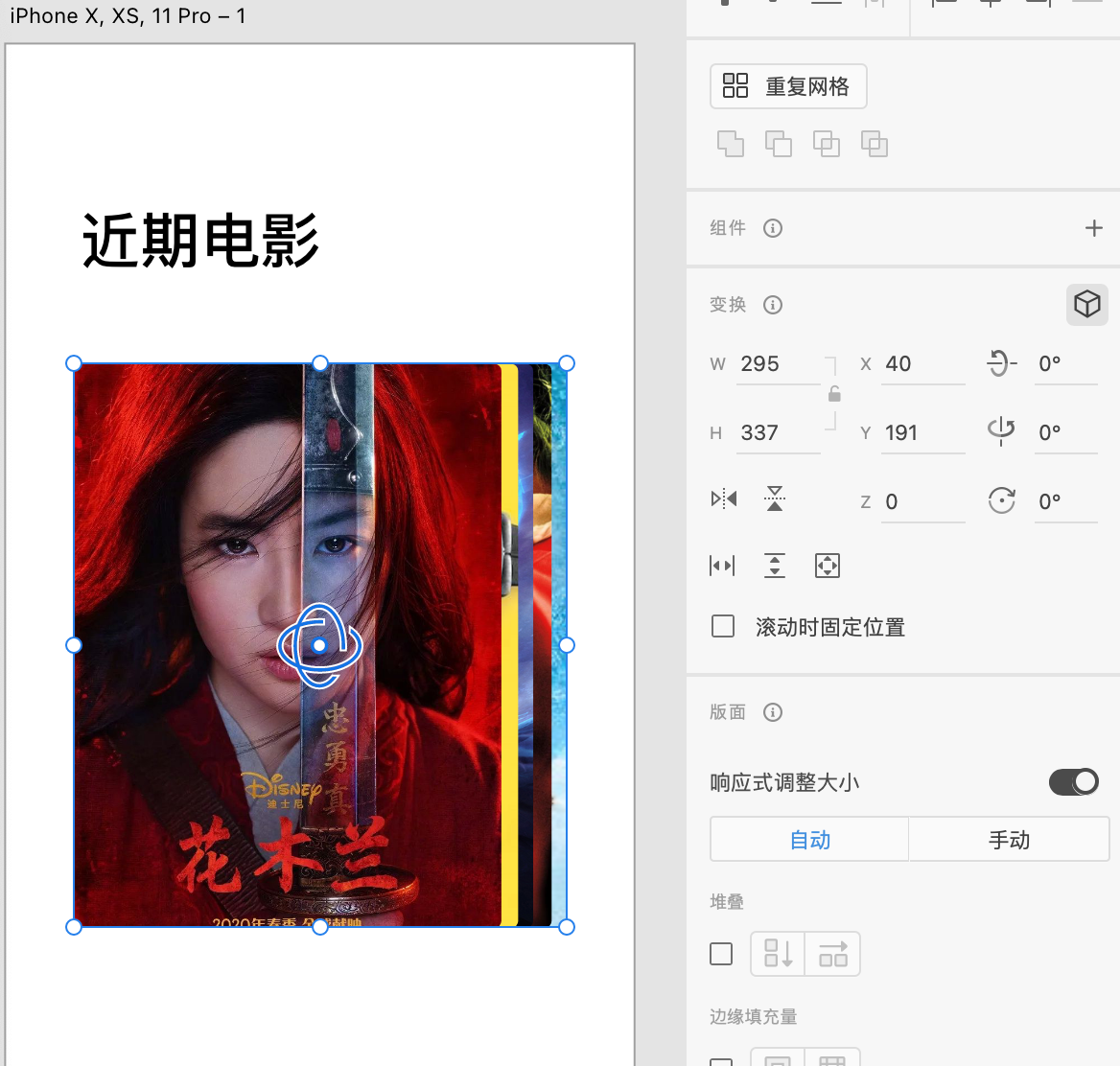Select the artboard title iPhone X, XS, 11 Pro – 1
Screen dimensions: 1120x1066
128,15
